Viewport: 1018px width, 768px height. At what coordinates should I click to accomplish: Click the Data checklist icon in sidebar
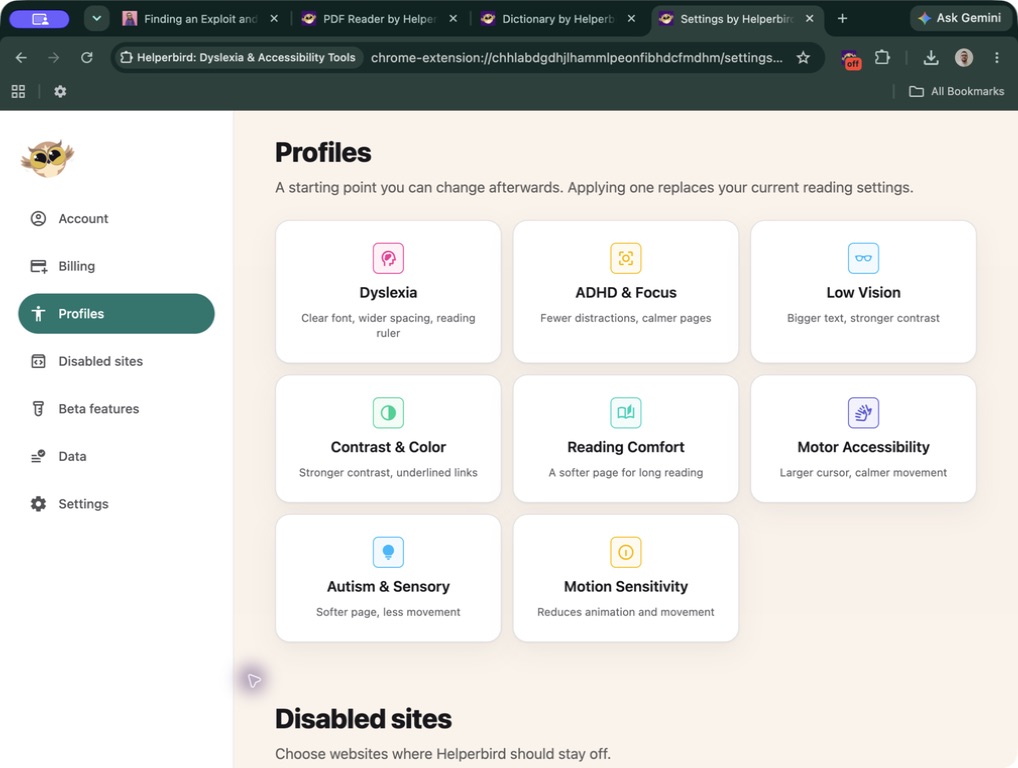38,456
